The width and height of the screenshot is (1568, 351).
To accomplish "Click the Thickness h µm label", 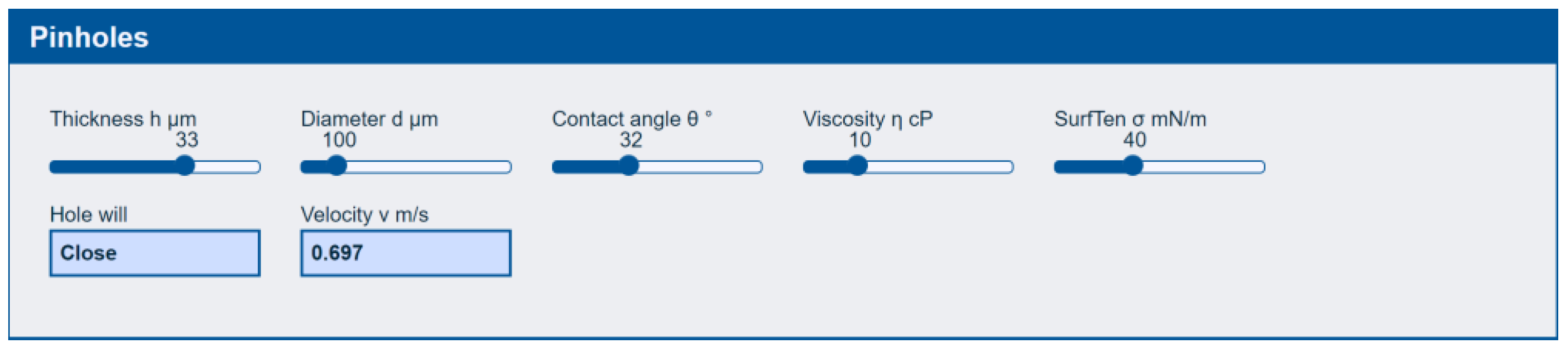I will click(x=123, y=119).
